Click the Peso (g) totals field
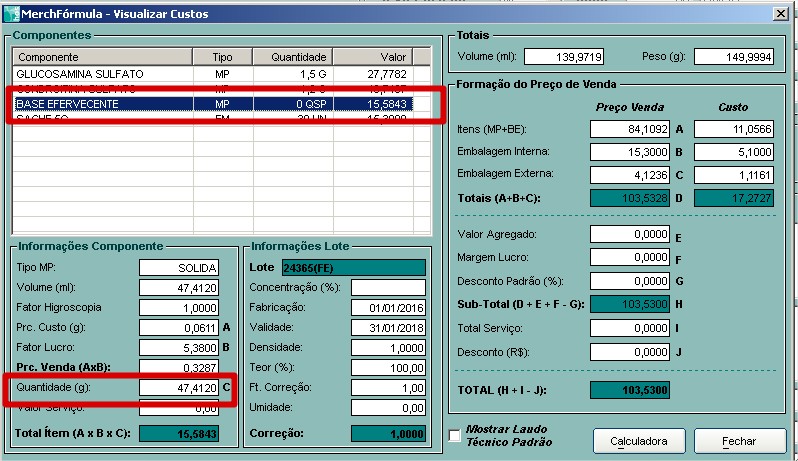Screen dimensions: 798x461 pos(738,57)
